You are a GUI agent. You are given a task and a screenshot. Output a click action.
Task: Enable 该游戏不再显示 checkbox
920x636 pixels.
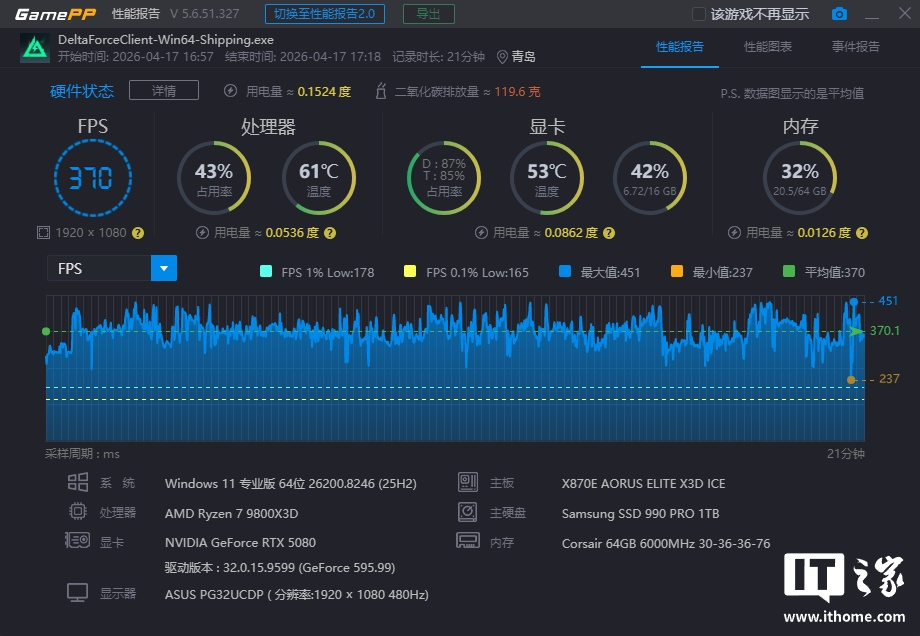700,14
